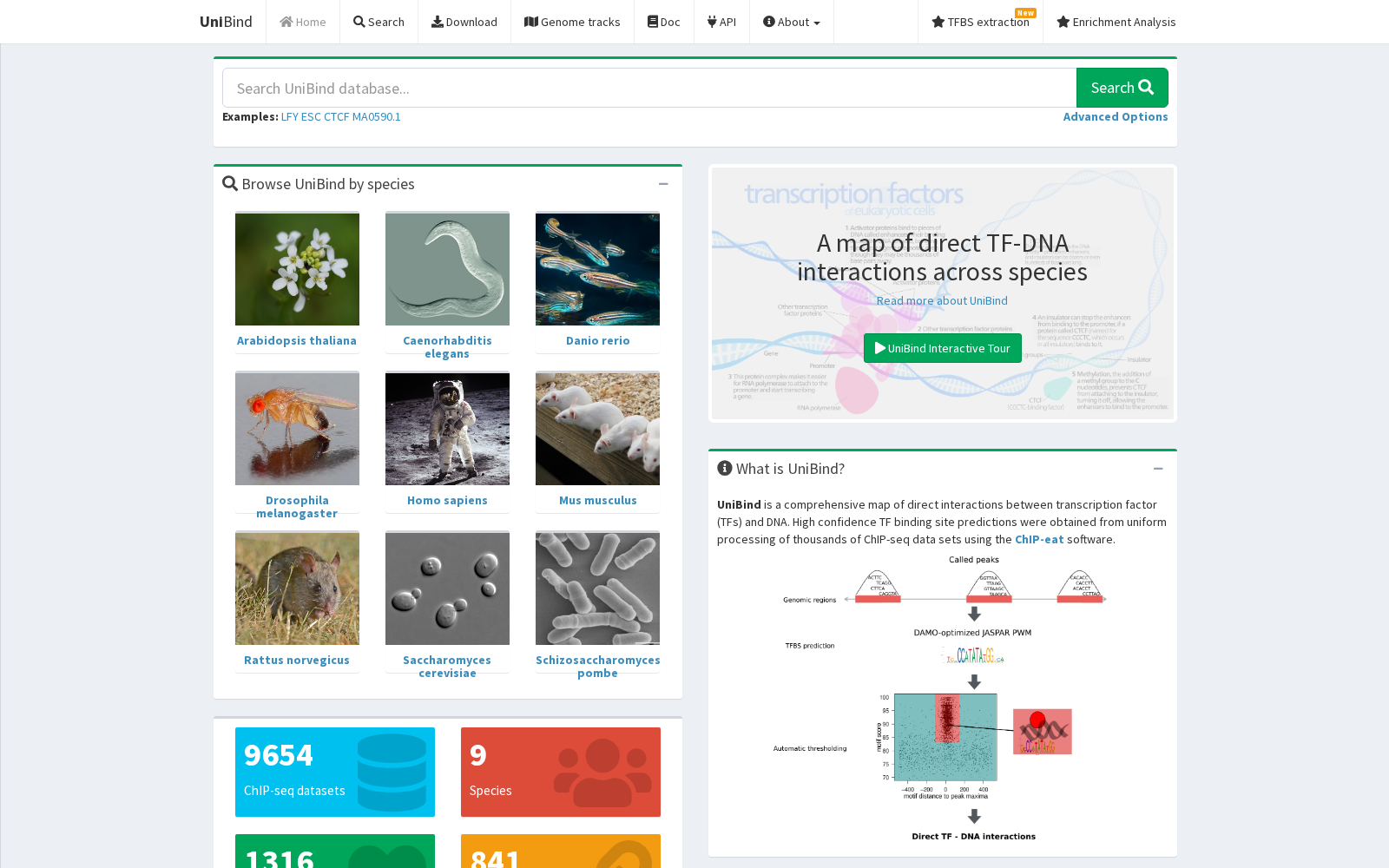Open Danio rerio species link
The height and width of the screenshot is (868, 1389).
click(597, 340)
